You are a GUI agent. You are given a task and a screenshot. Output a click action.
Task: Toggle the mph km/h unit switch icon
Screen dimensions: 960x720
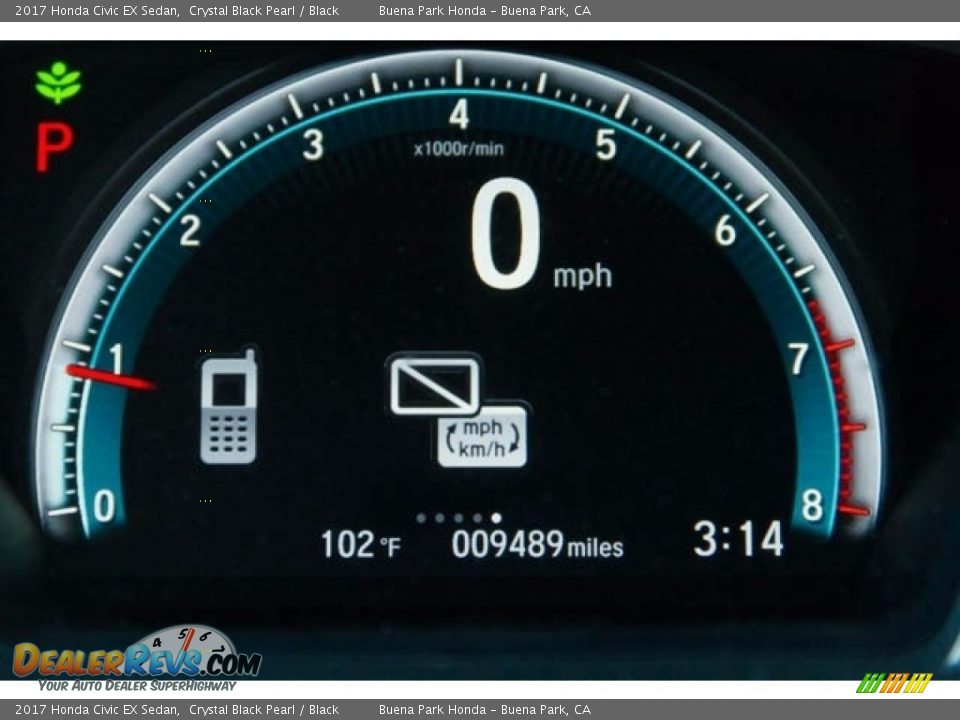[482, 438]
